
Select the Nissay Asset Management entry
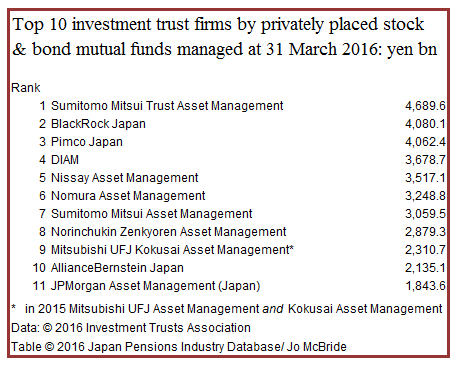pos(124,178)
